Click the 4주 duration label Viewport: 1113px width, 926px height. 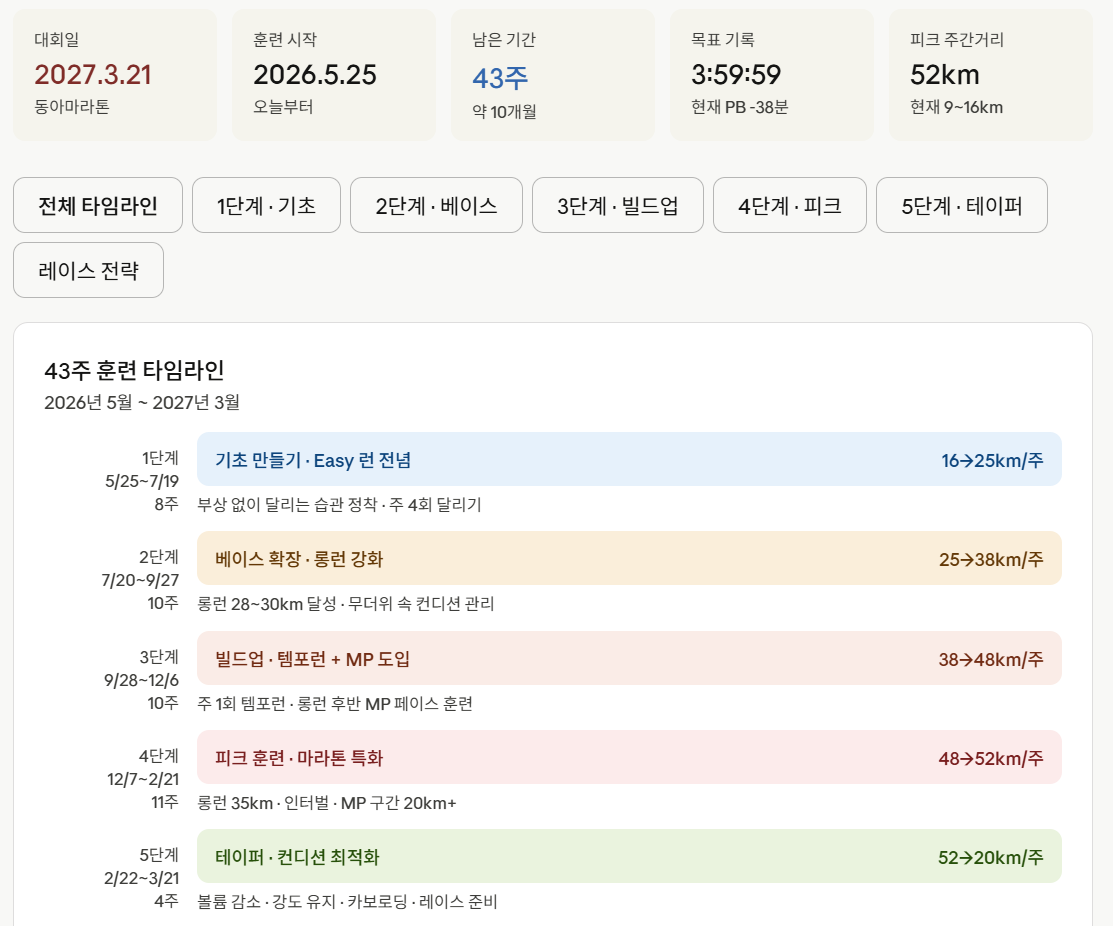pyautogui.click(x=167, y=901)
